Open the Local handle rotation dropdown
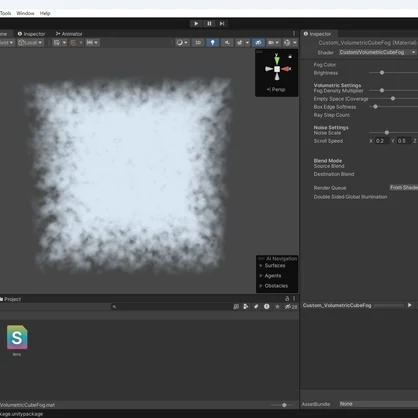Viewport: 418px width, 418px height. pyautogui.click(x=30, y=43)
